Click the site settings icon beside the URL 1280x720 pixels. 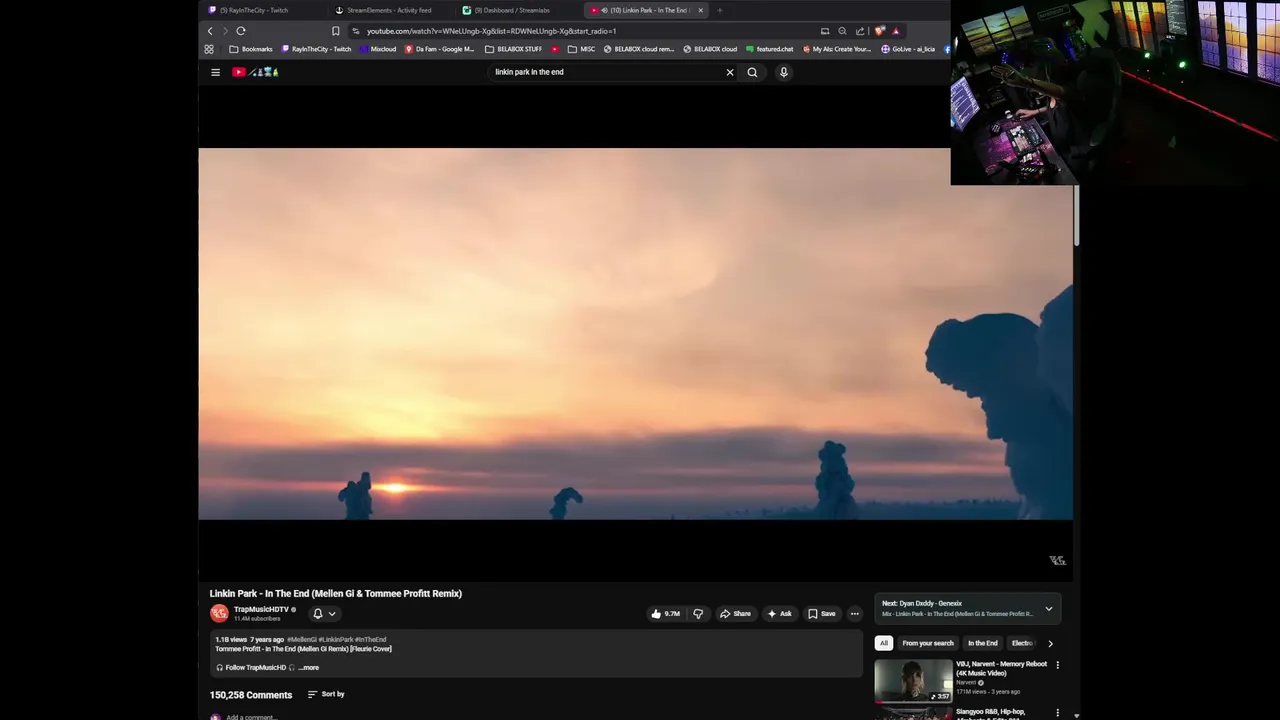pyautogui.click(x=355, y=31)
